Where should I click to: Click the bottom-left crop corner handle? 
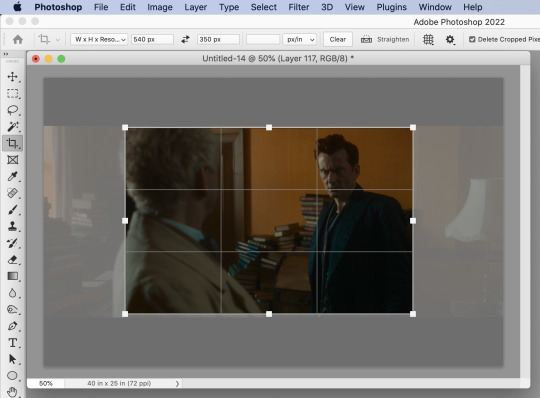coord(125,314)
